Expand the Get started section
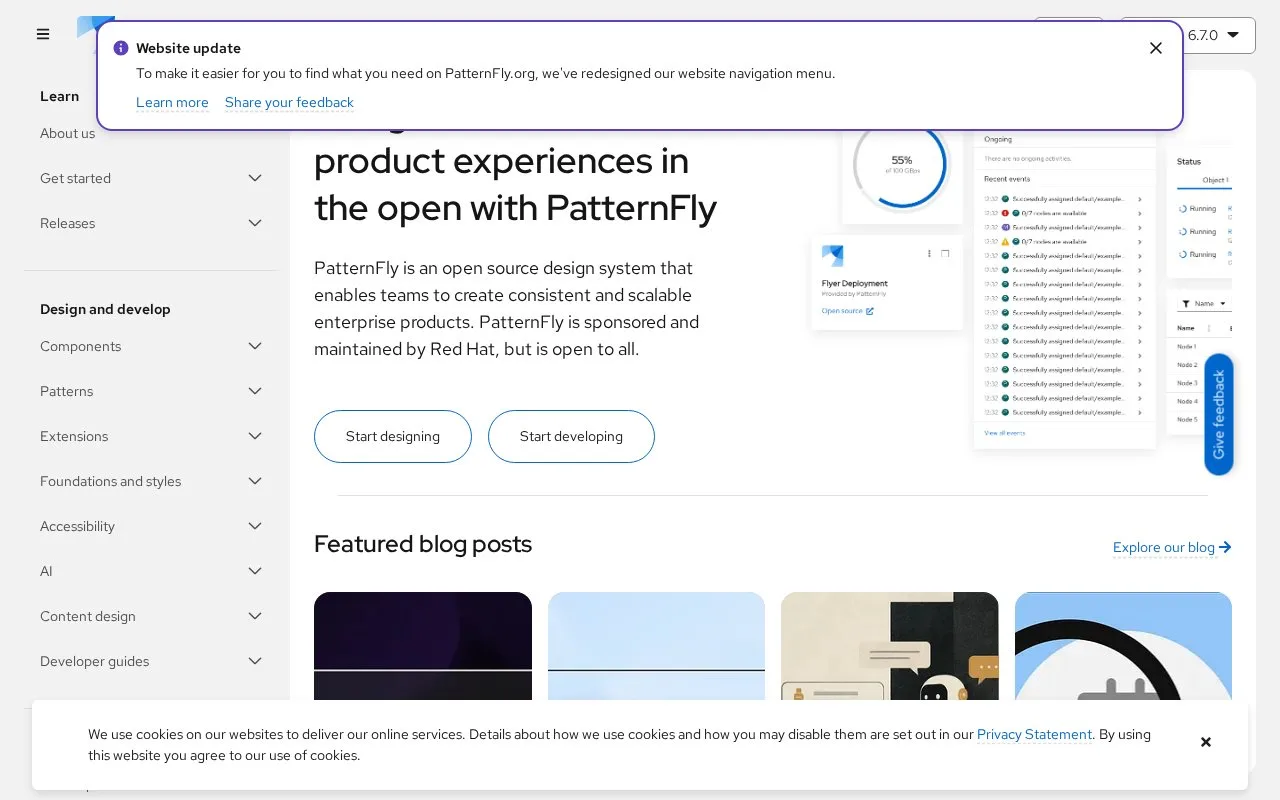 (x=151, y=178)
